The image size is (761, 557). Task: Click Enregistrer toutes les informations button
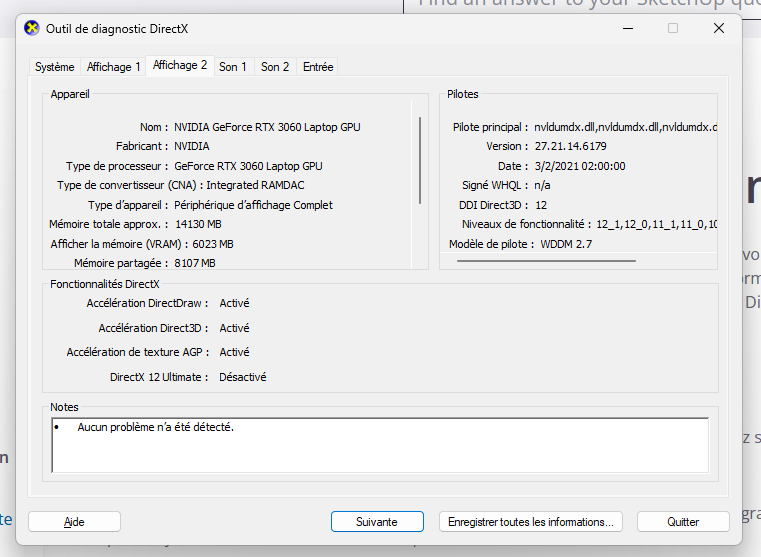pos(530,522)
